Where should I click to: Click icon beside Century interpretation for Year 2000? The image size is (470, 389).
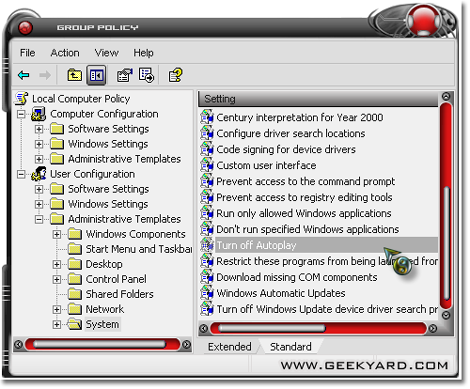click(x=207, y=117)
